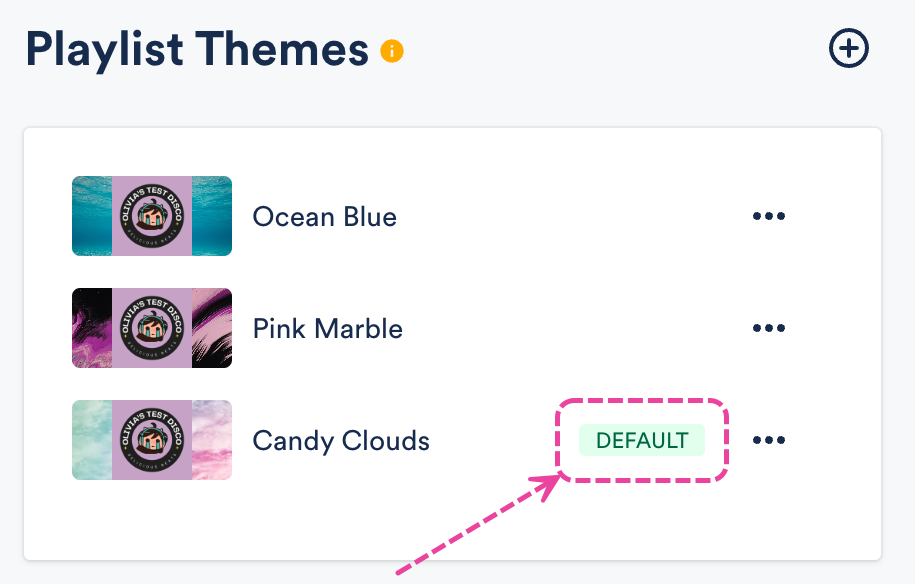Viewport: 915px width, 584px height.
Task: Click the black-magenta left side of Pink Marble thumbnail
Action: click(91, 328)
